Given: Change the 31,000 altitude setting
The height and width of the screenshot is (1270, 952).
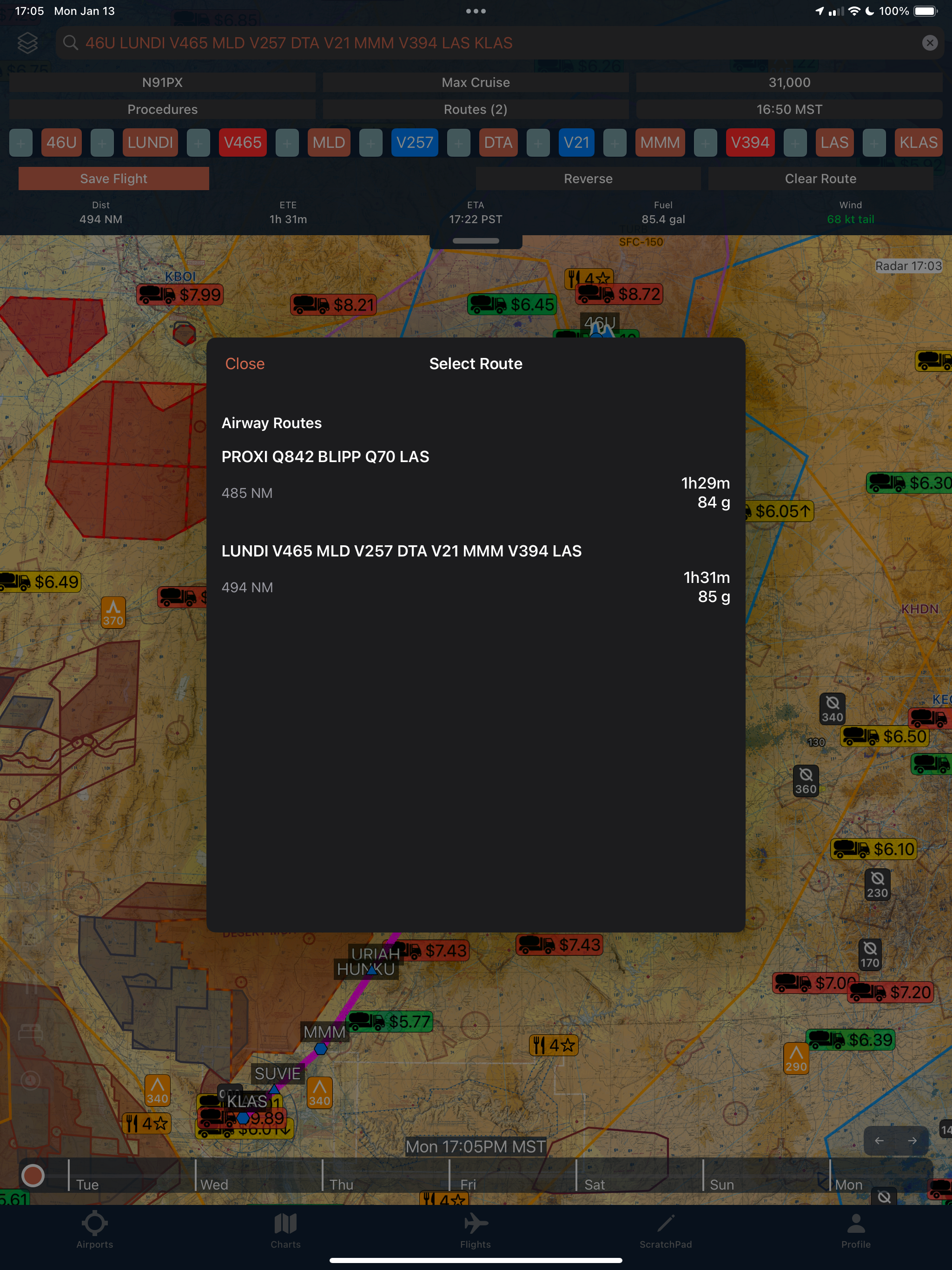Looking at the screenshot, I should pos(789,83).
